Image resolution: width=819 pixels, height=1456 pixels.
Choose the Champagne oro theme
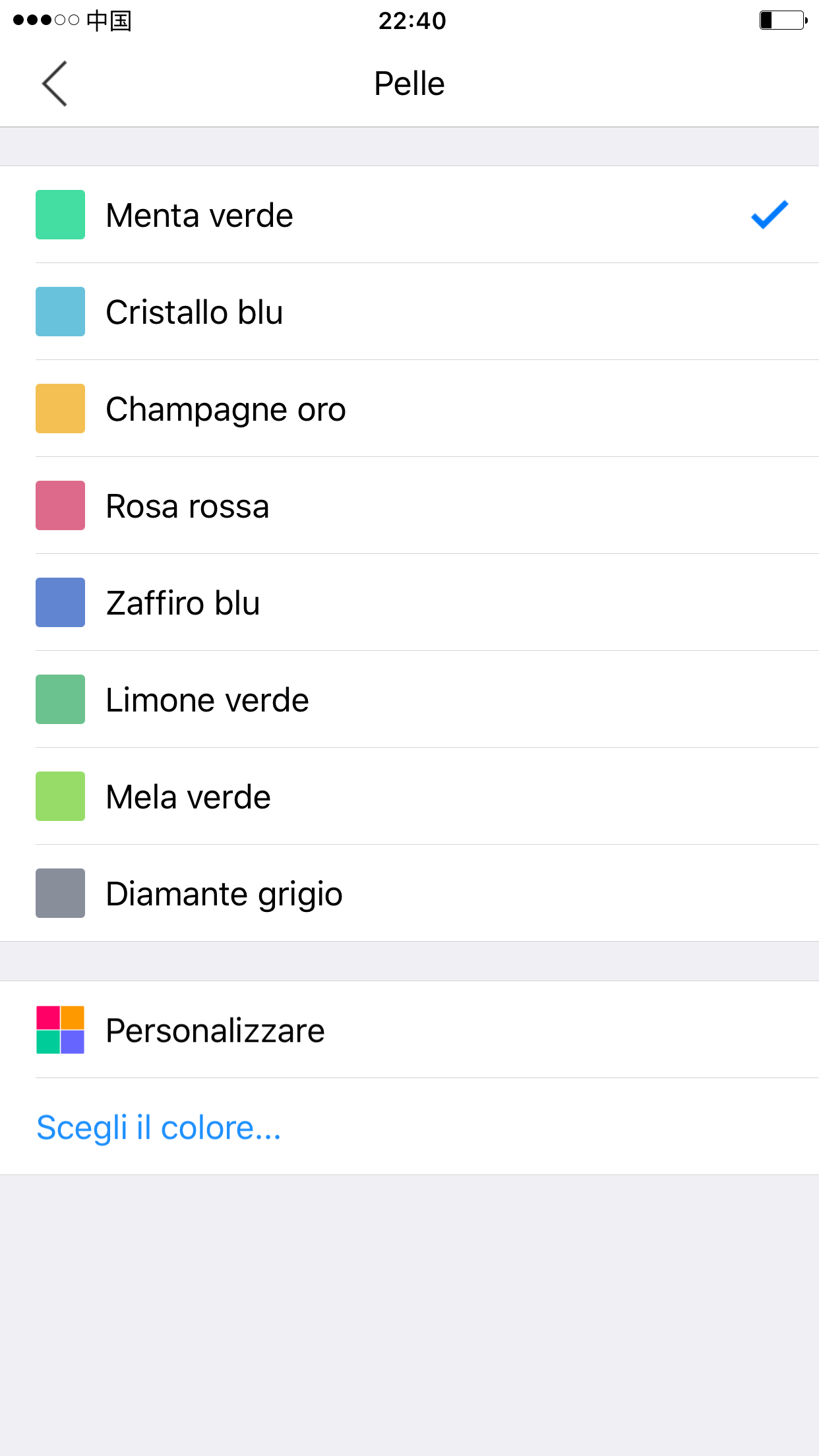(x=409, y=408)
